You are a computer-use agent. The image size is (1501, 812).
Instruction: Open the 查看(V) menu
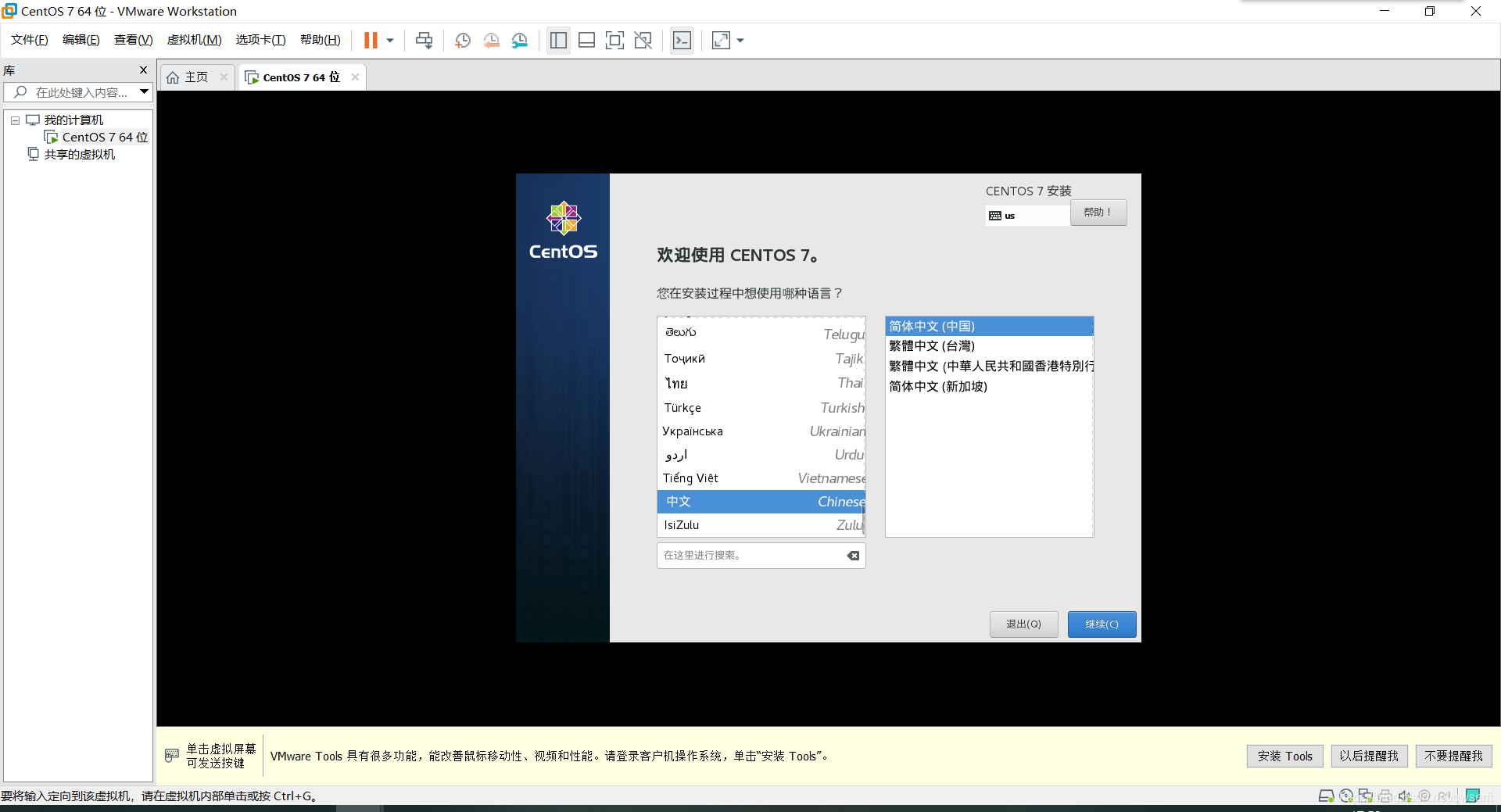(x=133, y=40)
